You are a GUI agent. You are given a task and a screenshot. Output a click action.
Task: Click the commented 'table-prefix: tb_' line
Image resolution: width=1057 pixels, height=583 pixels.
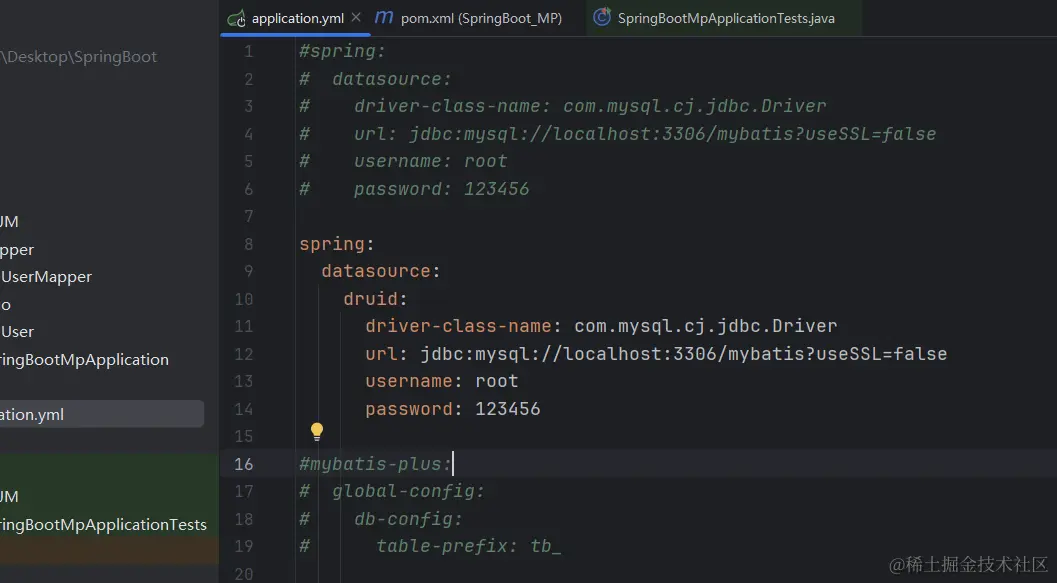469,546
